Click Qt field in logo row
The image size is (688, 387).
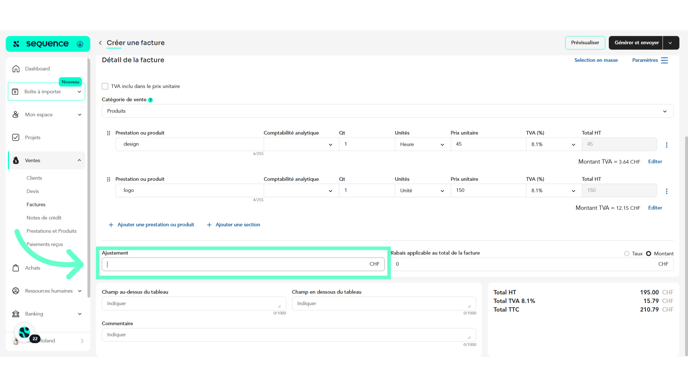[x=366, y=190]
